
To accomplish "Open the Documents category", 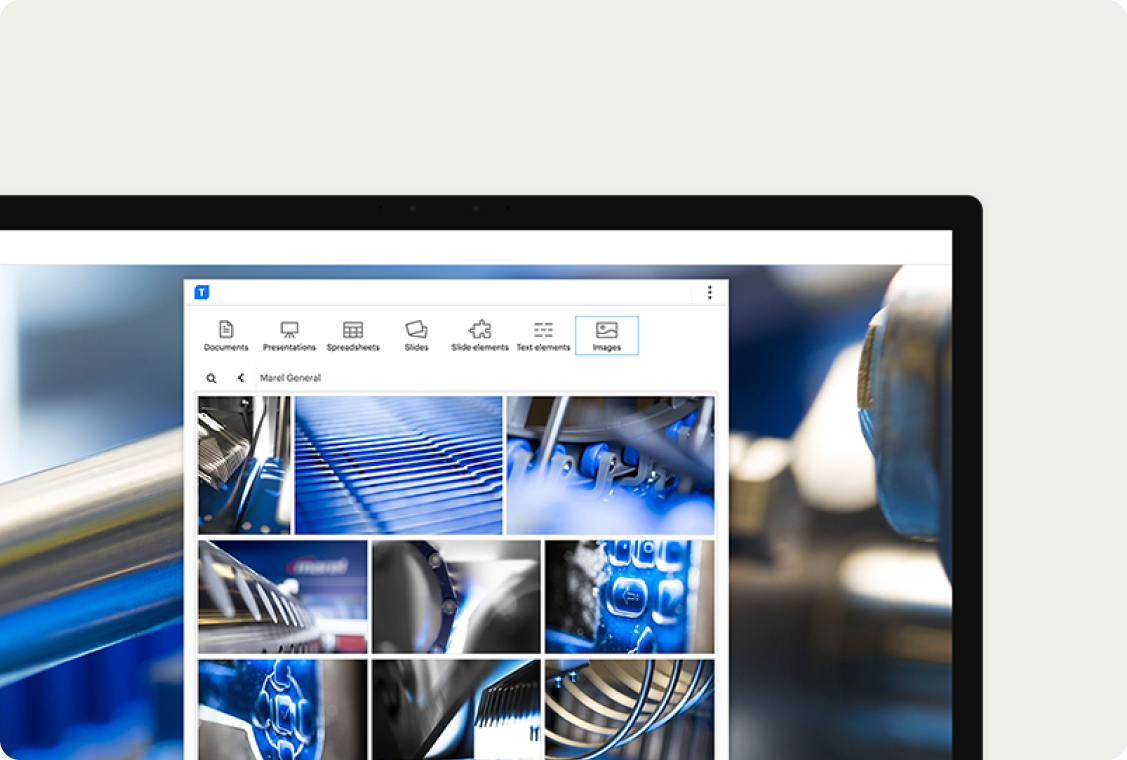I will 226,336.
